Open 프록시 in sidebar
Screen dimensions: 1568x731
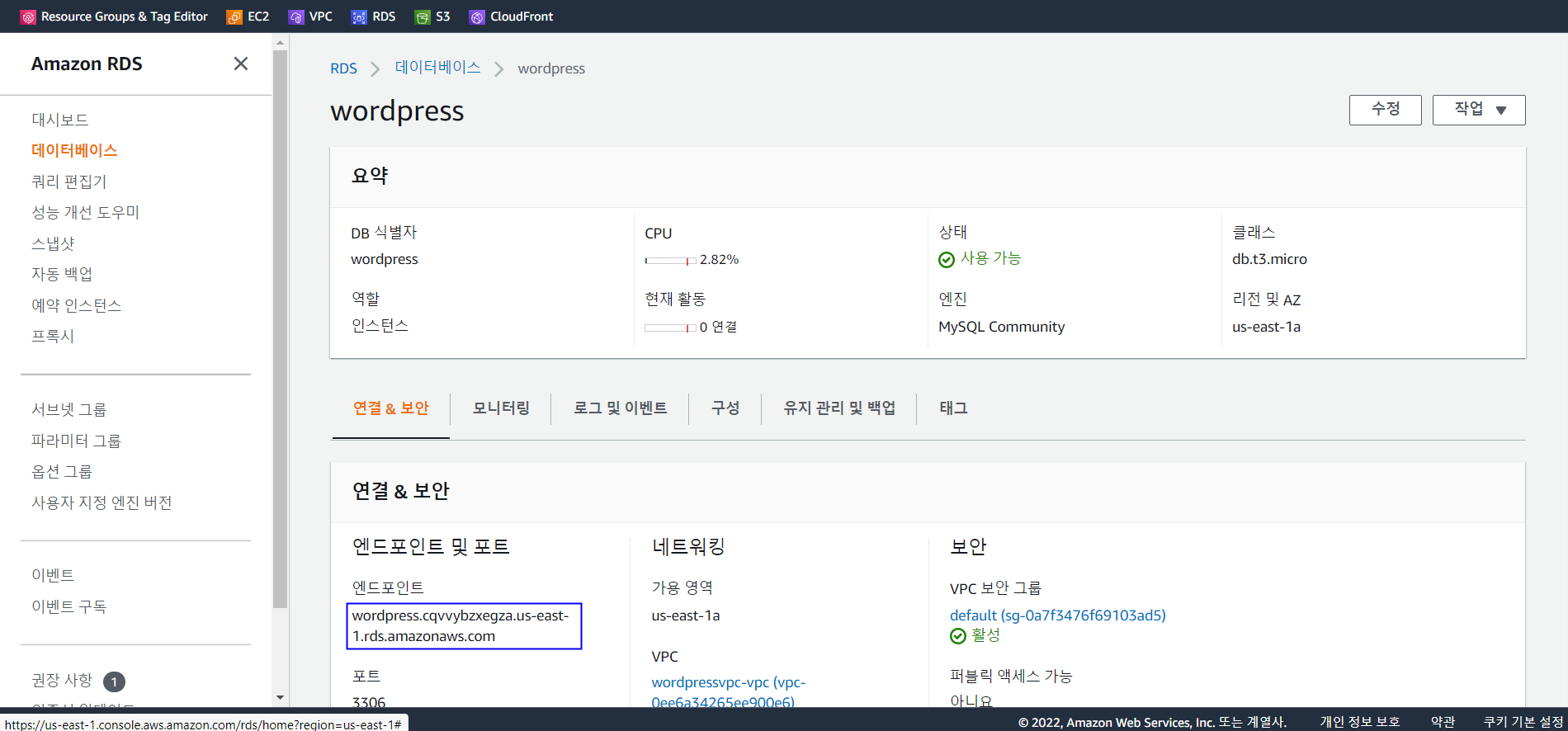click(x=53, y=336)
